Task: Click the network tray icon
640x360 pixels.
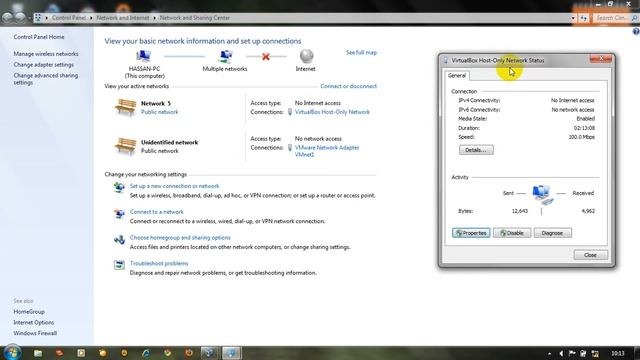Action: (x=595, y=353)
